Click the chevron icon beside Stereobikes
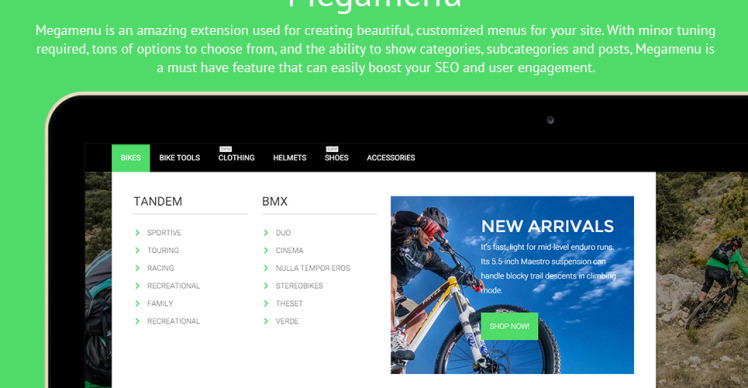Screen dimensions: 748x388 (x=266, y=285)
